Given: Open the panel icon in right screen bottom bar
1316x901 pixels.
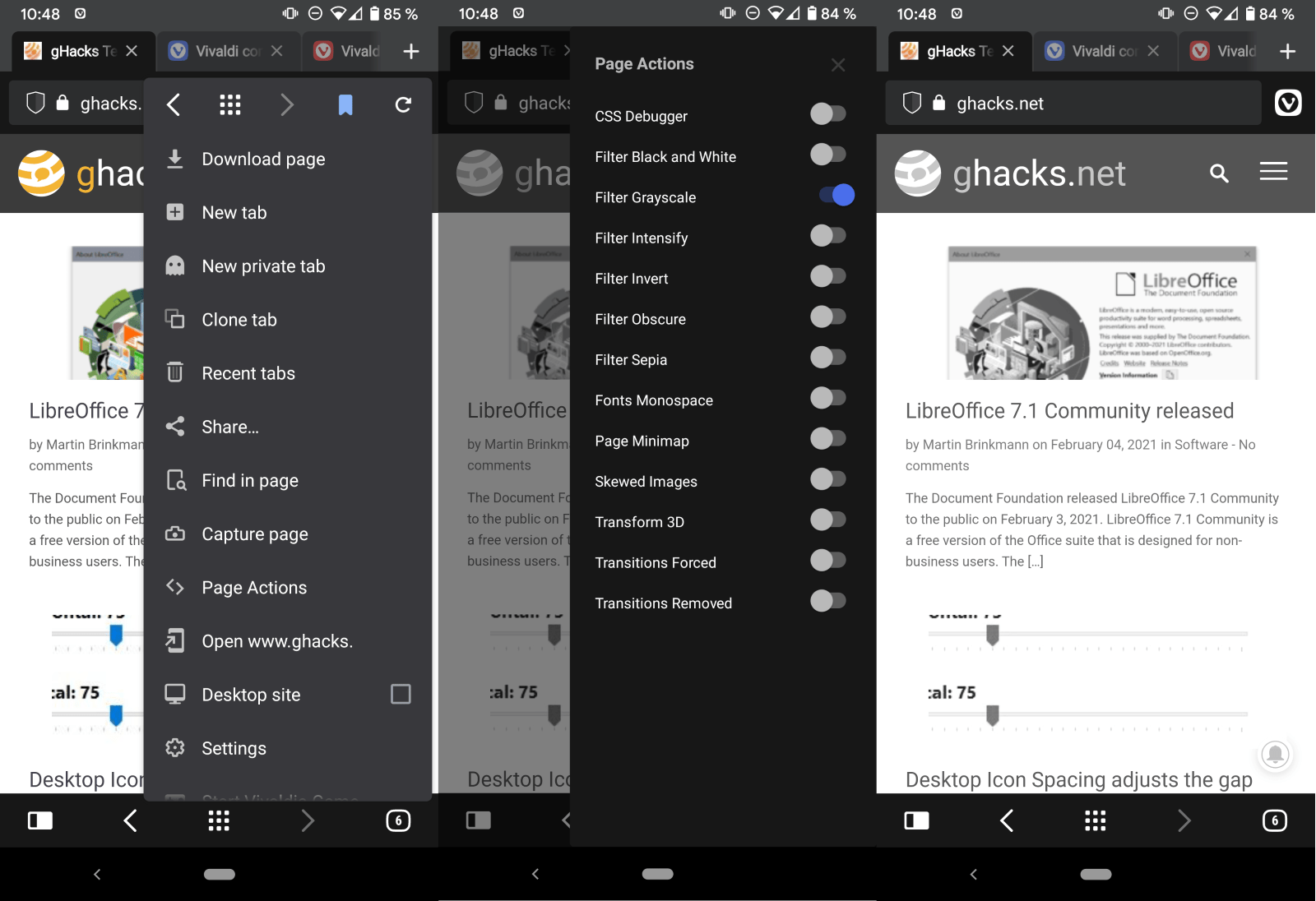Looking at the screenshot, I should 917,820.
